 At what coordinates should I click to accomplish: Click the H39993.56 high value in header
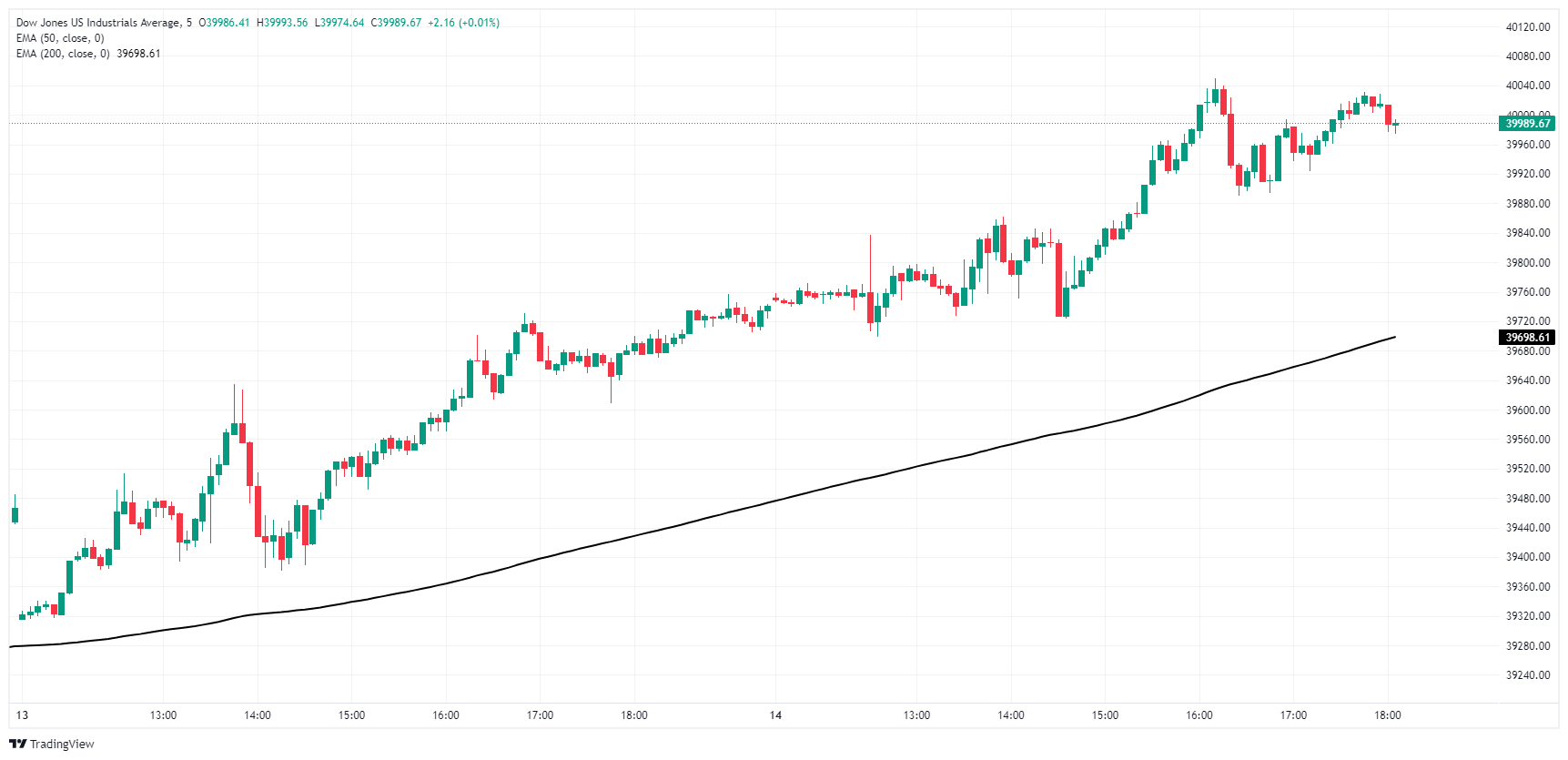coord(282,23)
